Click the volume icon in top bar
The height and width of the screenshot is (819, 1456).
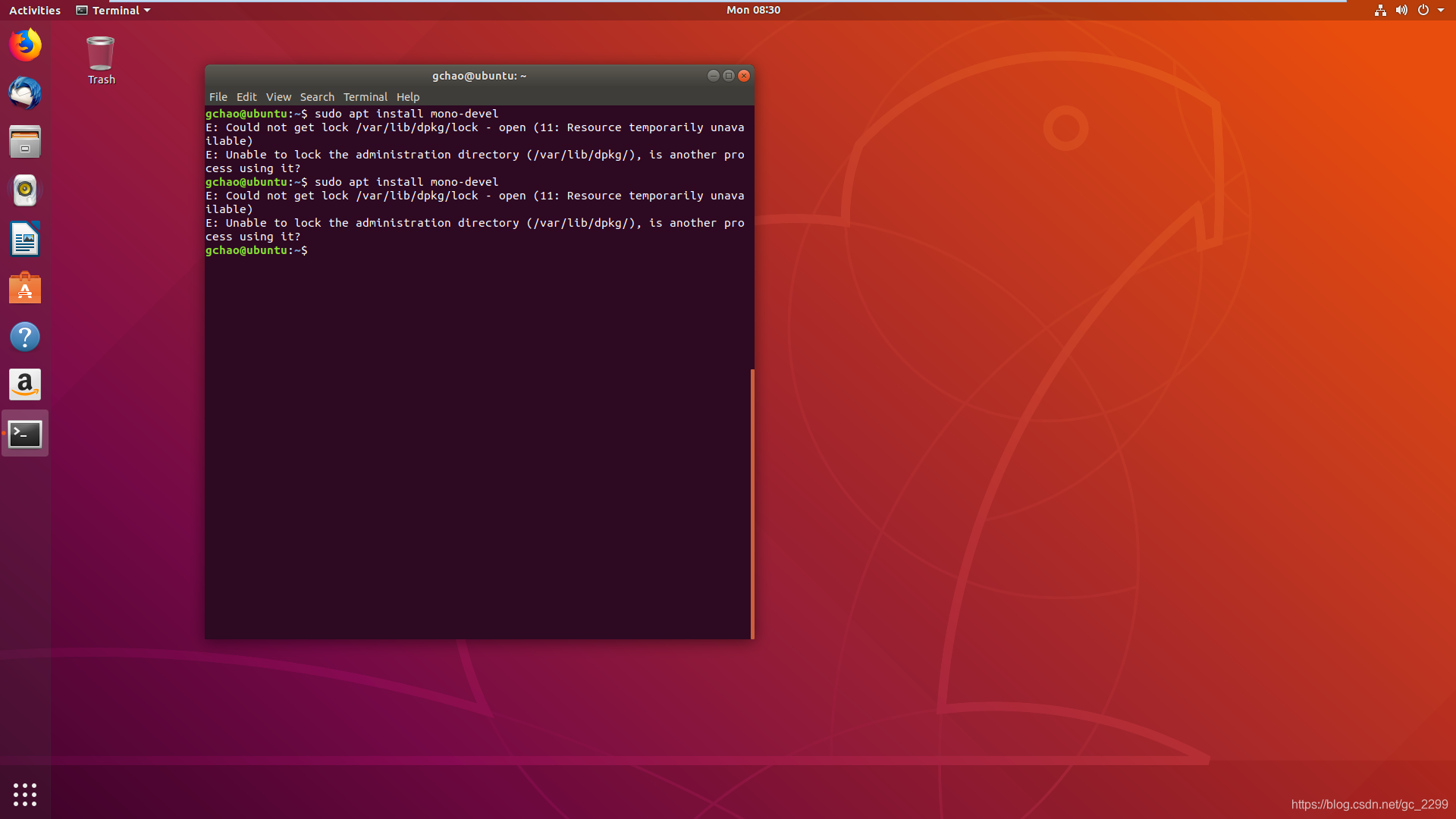(x=1401, y=10)
